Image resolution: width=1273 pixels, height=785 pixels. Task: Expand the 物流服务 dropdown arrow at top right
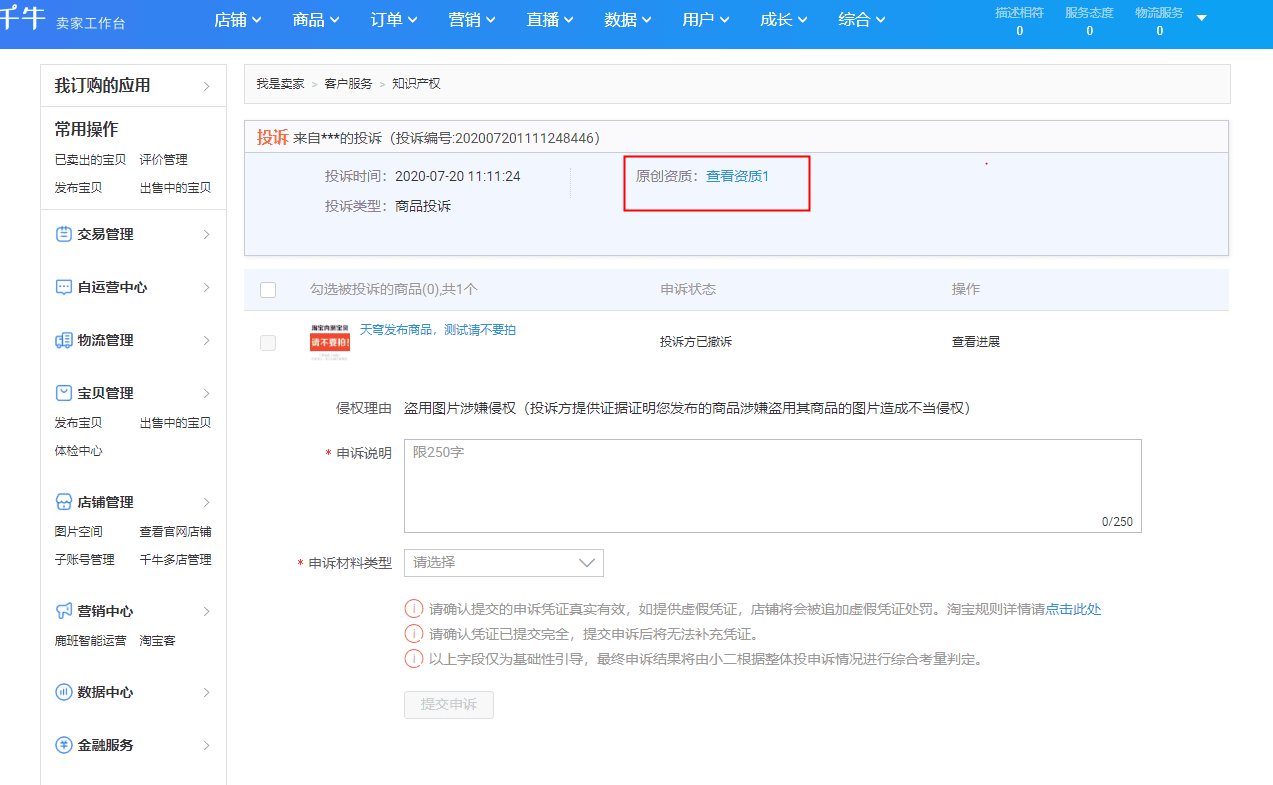(1202, 16)
